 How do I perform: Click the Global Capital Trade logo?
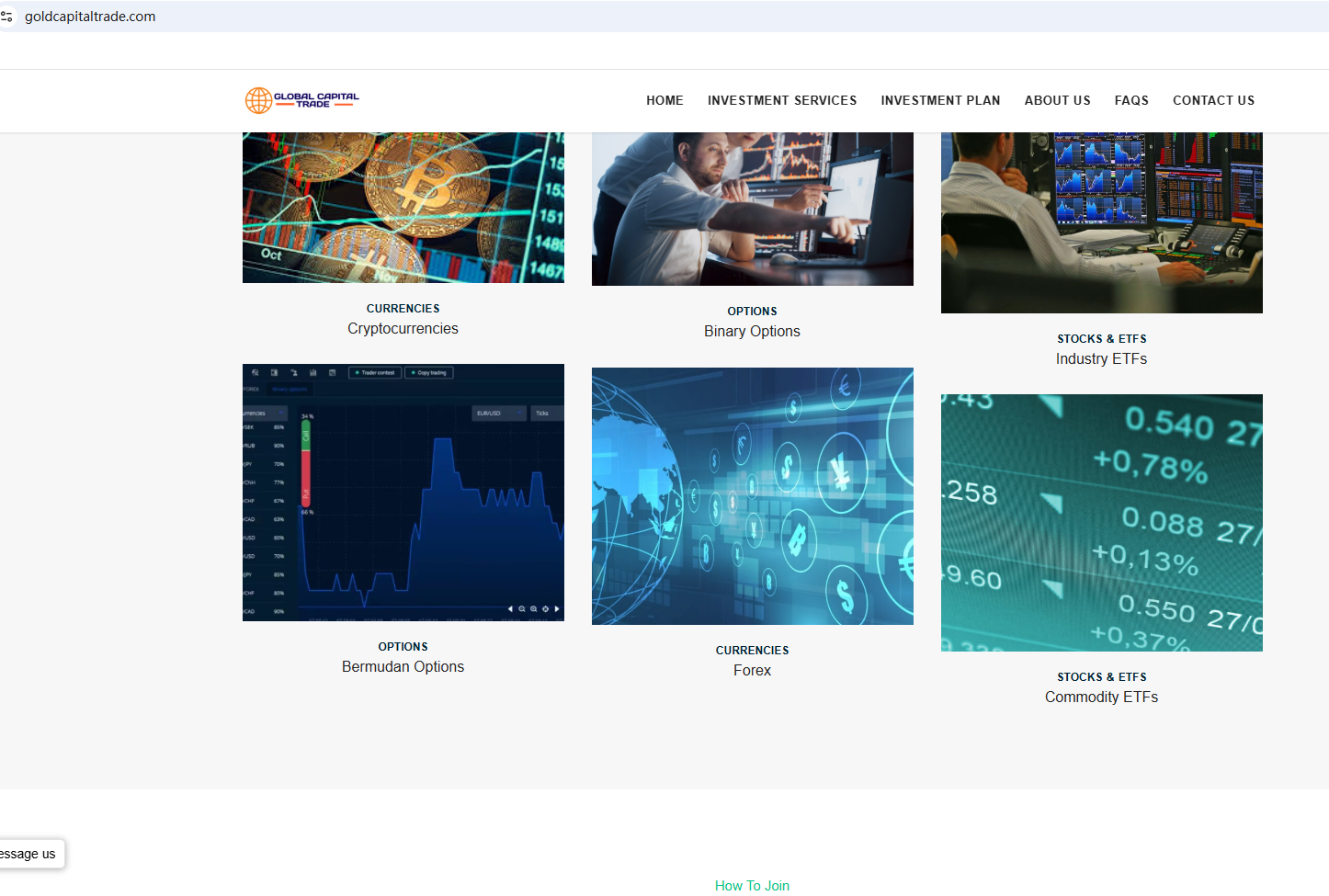click(301, 100)
